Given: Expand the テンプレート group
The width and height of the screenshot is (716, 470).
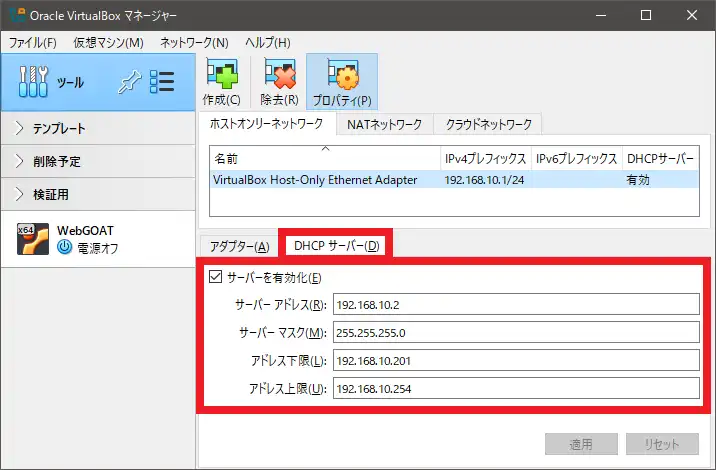Looking at the screenshot, I should [98, 128].
